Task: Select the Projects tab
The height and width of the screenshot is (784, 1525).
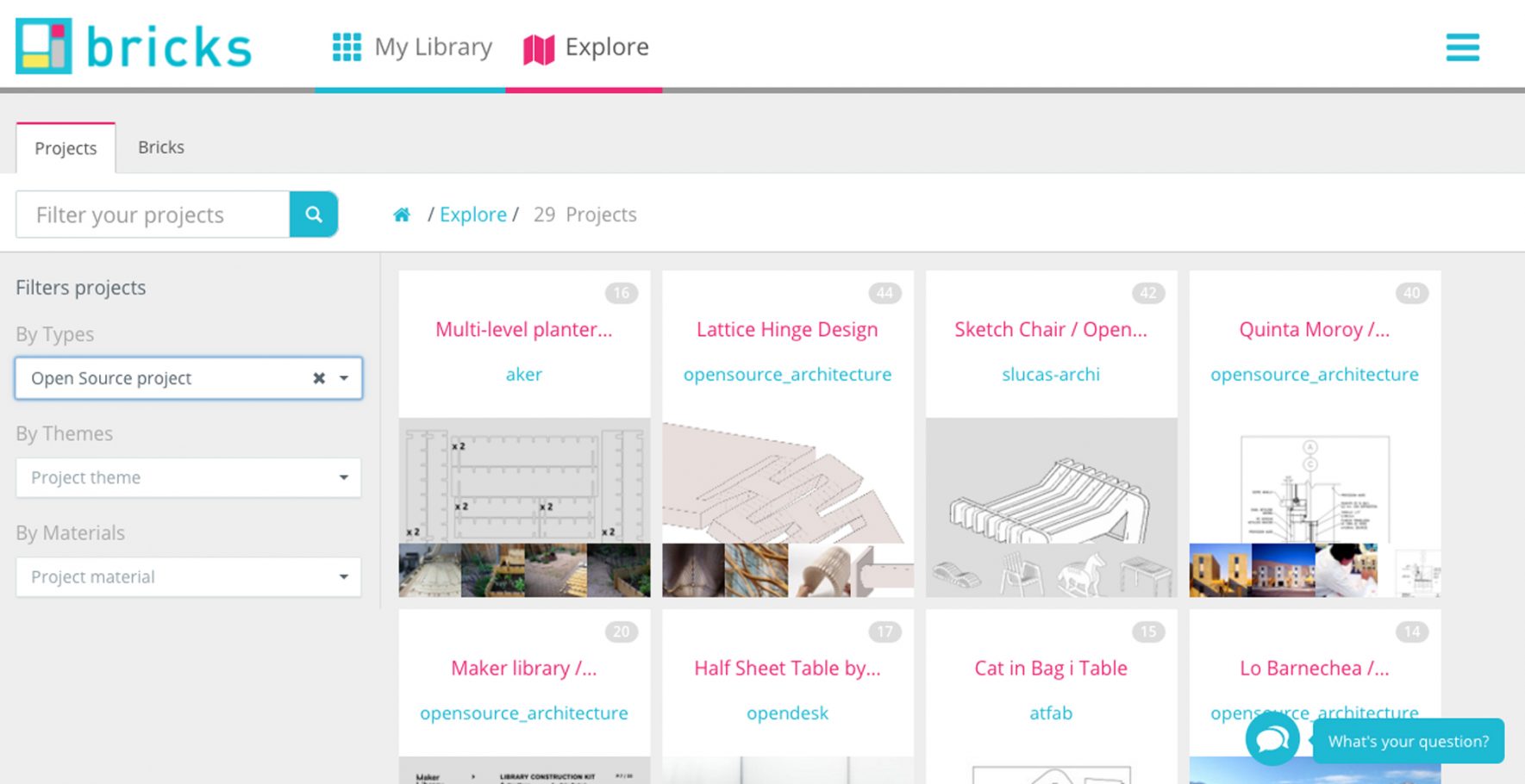Action: coord(66,148)
